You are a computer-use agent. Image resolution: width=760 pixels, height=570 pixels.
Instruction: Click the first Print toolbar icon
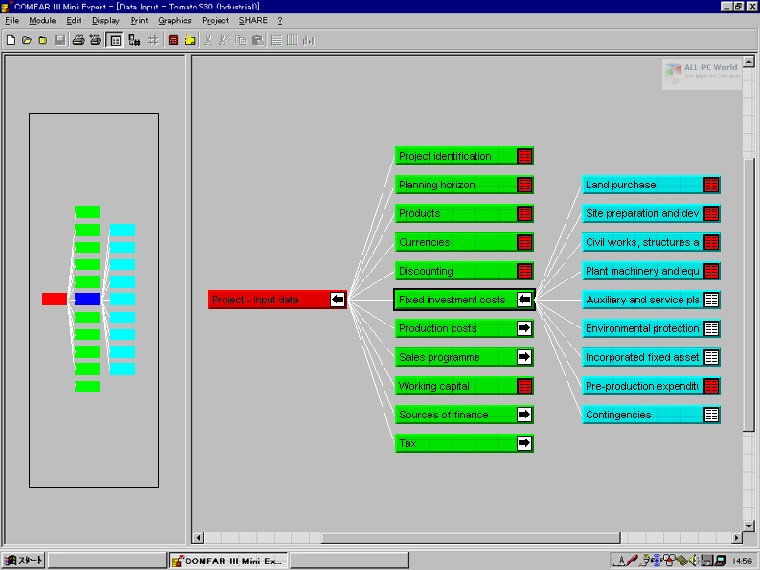[78, 40]
